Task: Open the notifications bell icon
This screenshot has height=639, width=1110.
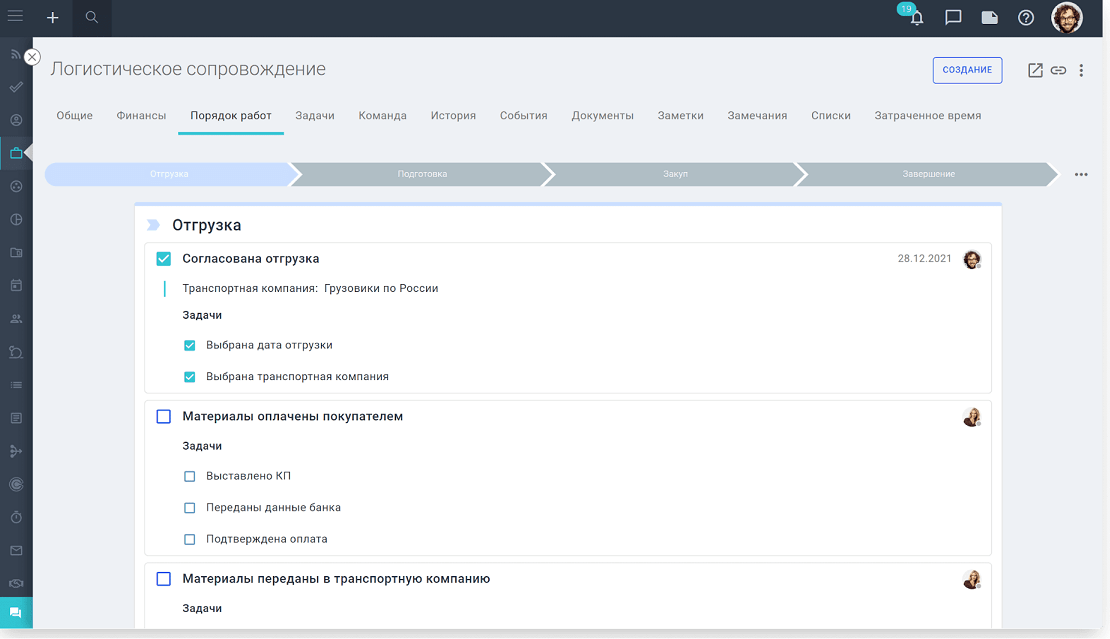Action: pos(916,18)
